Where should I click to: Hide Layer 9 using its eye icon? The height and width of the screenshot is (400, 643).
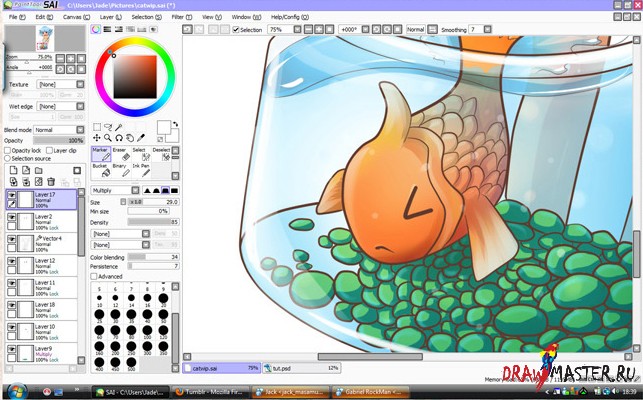point(12,349)
